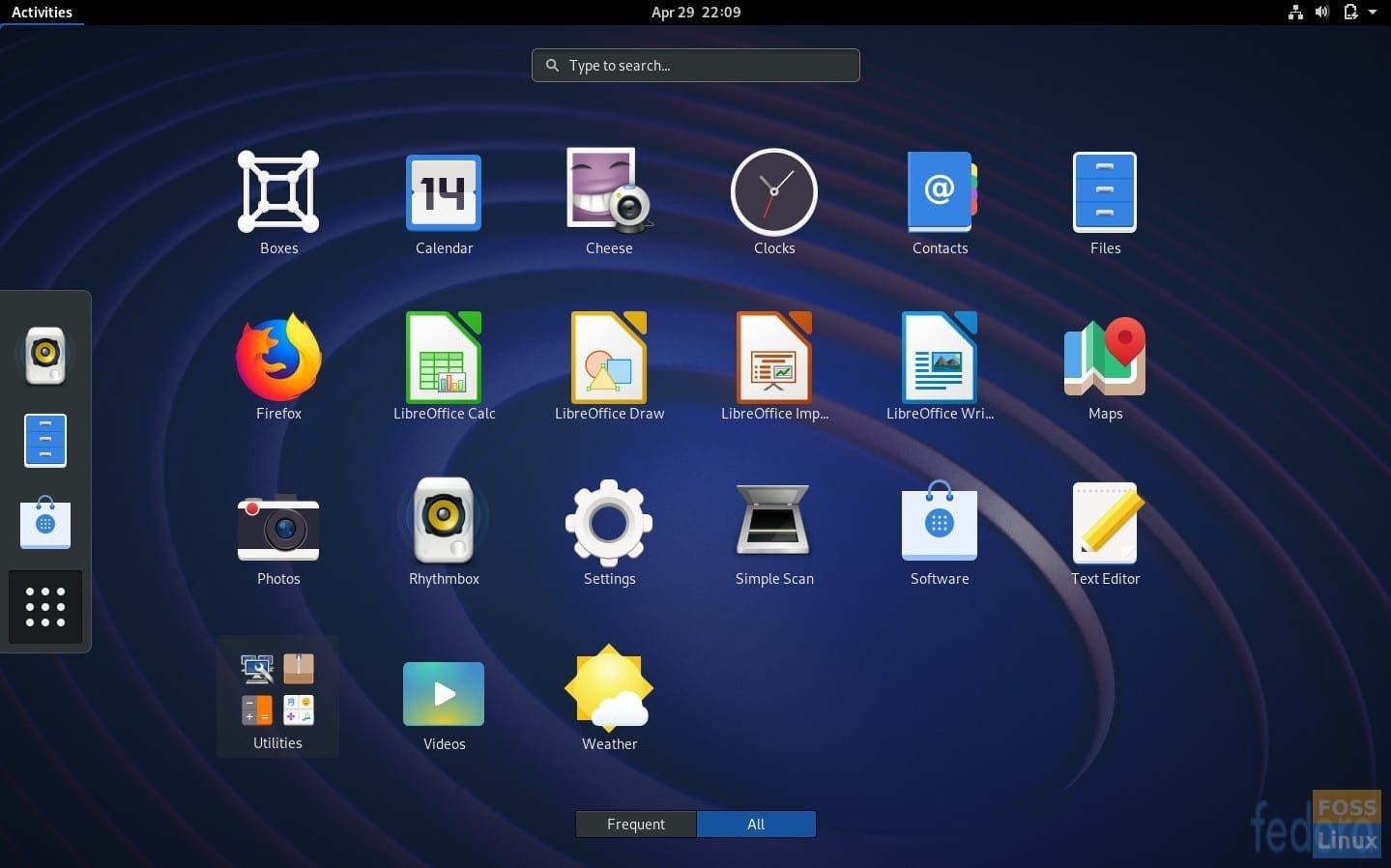Toggle Show Applications grid button in dash
Screen dimensions: 1391x868
click(45, 607)
